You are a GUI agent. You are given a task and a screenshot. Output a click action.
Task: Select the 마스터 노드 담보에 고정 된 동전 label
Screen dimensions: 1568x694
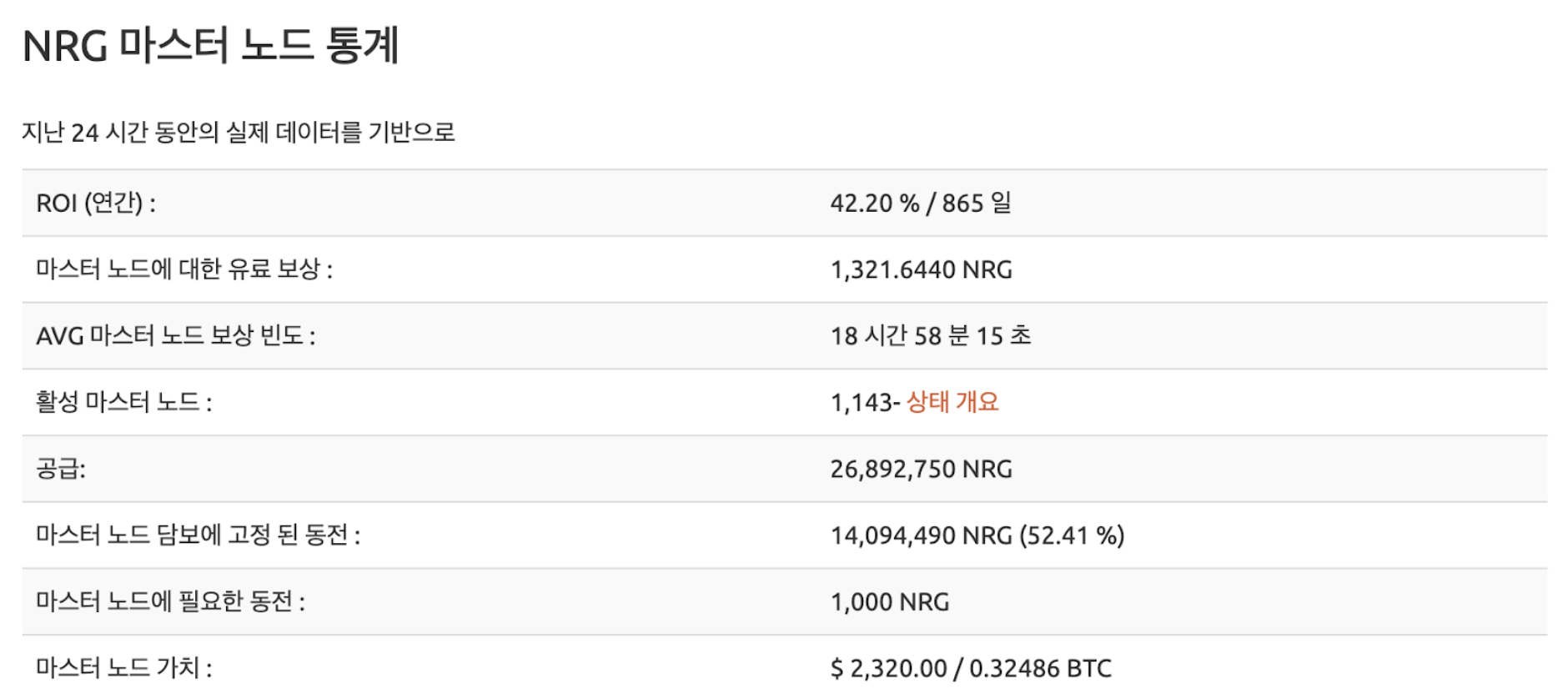tap(199, 536)
